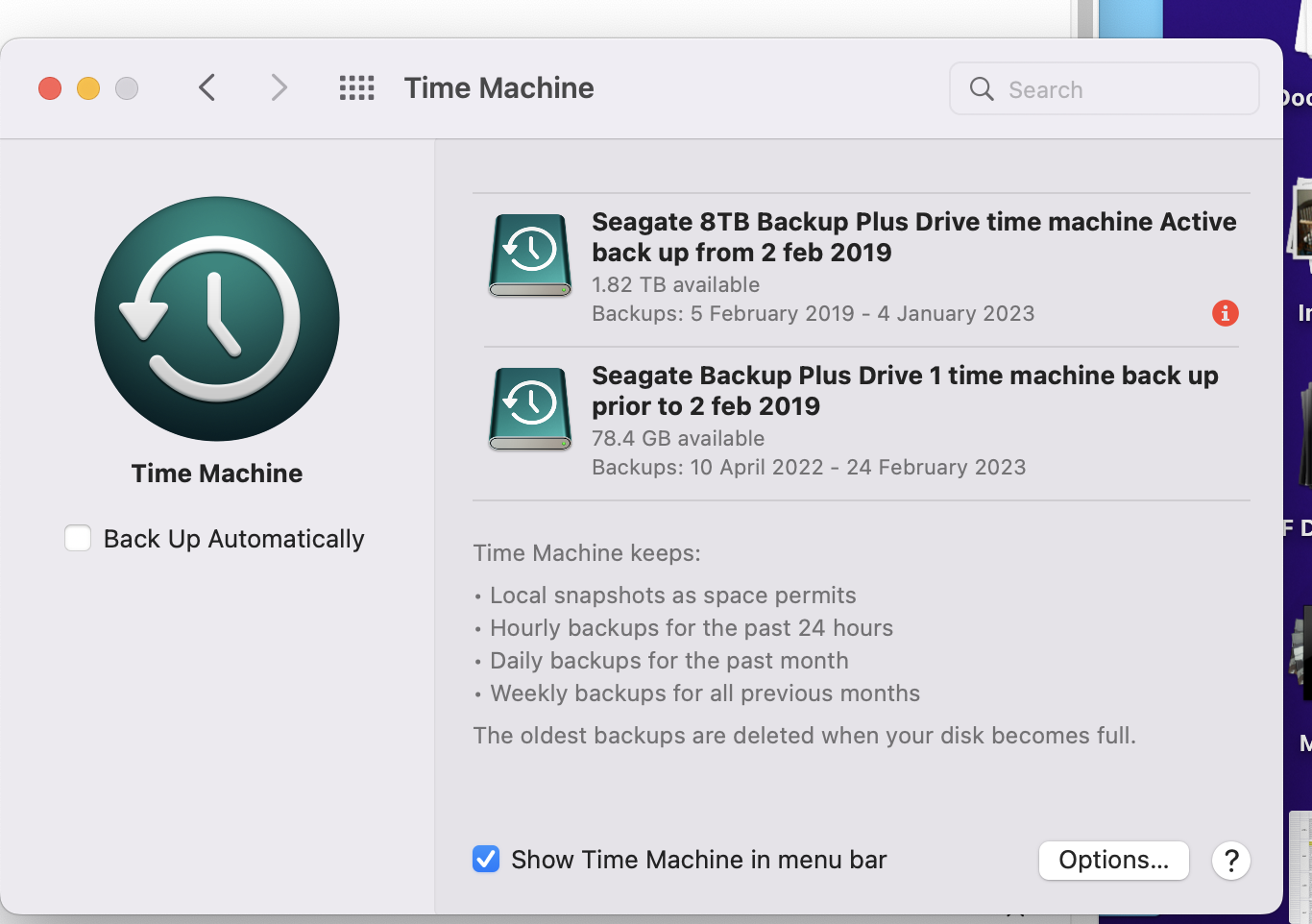
Task: Click 'Local snapshots as space permits' line
Action: pos(673,596)
